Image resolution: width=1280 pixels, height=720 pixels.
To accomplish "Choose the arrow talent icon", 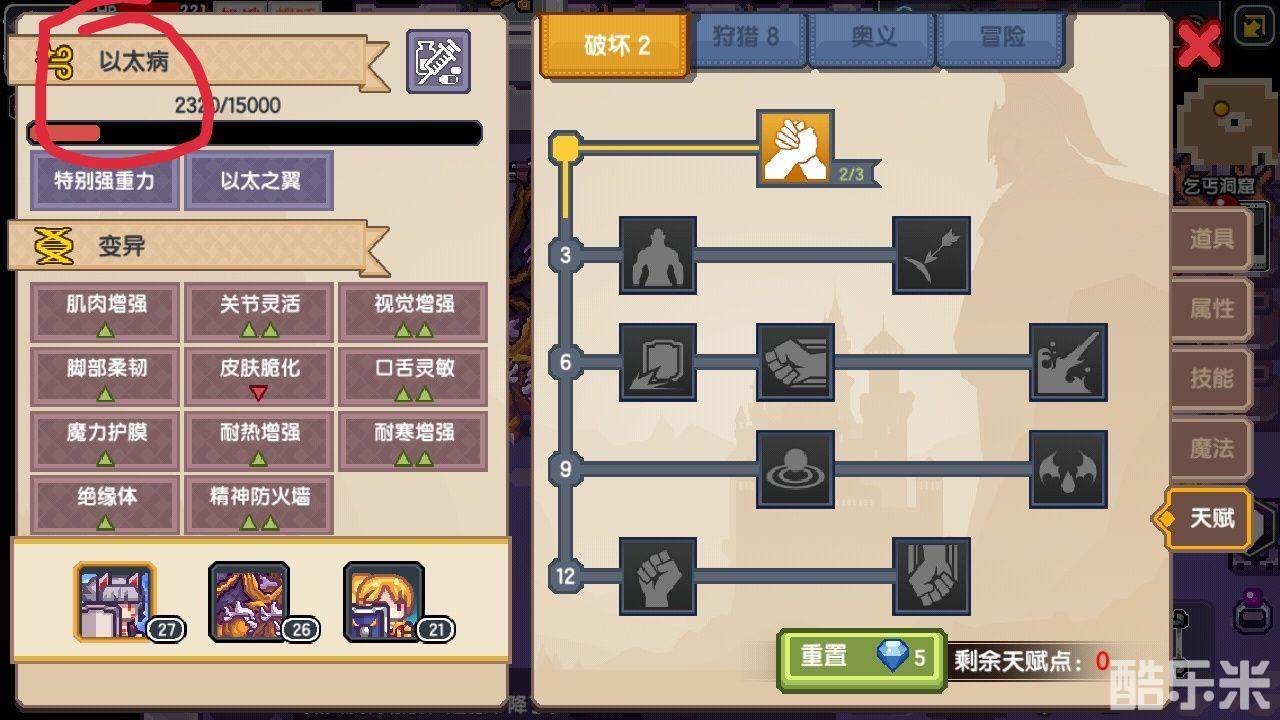I will point(931,255).
